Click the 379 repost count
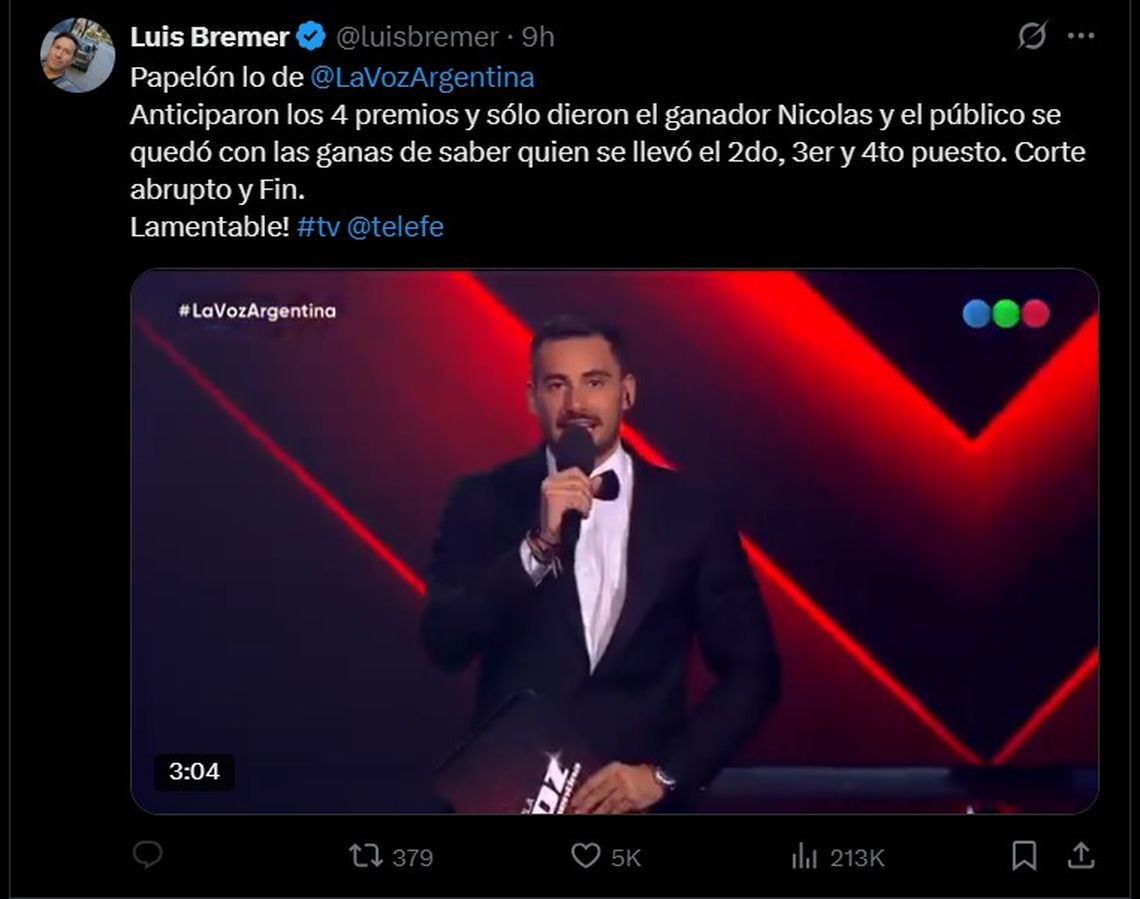This screenshot has height=899, width=1140. pos(413,858)
